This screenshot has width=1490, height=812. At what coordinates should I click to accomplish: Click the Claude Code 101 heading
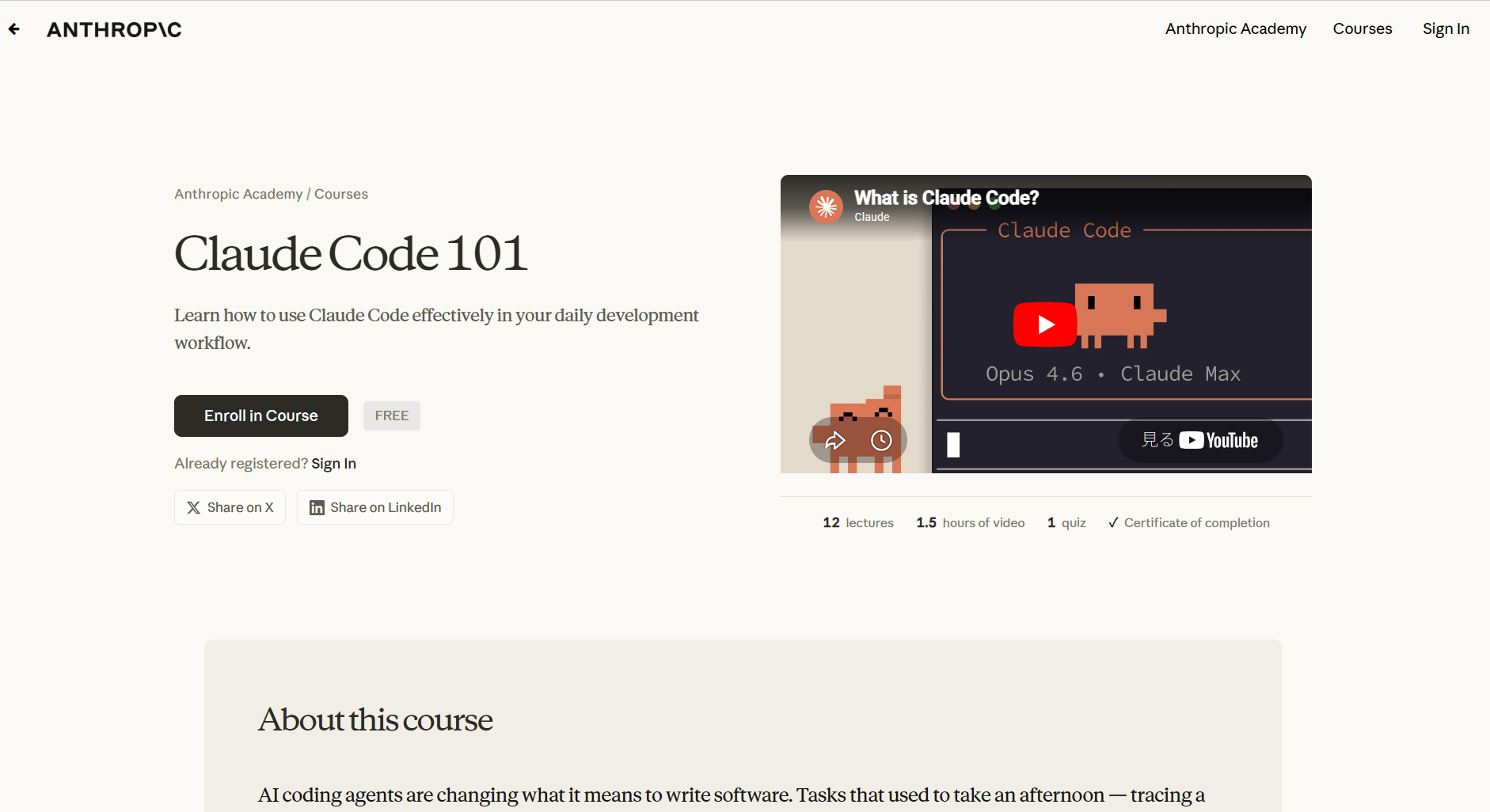(351, 253)
